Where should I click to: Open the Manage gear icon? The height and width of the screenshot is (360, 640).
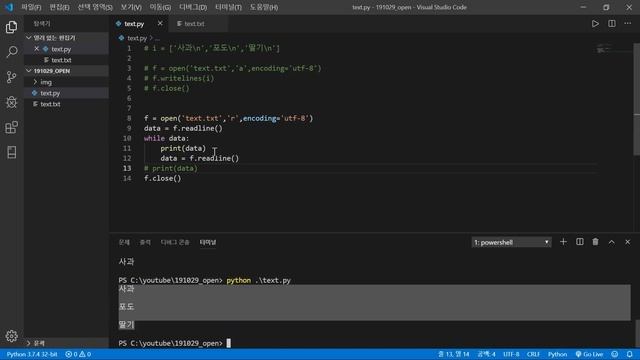tap(11, 336)
